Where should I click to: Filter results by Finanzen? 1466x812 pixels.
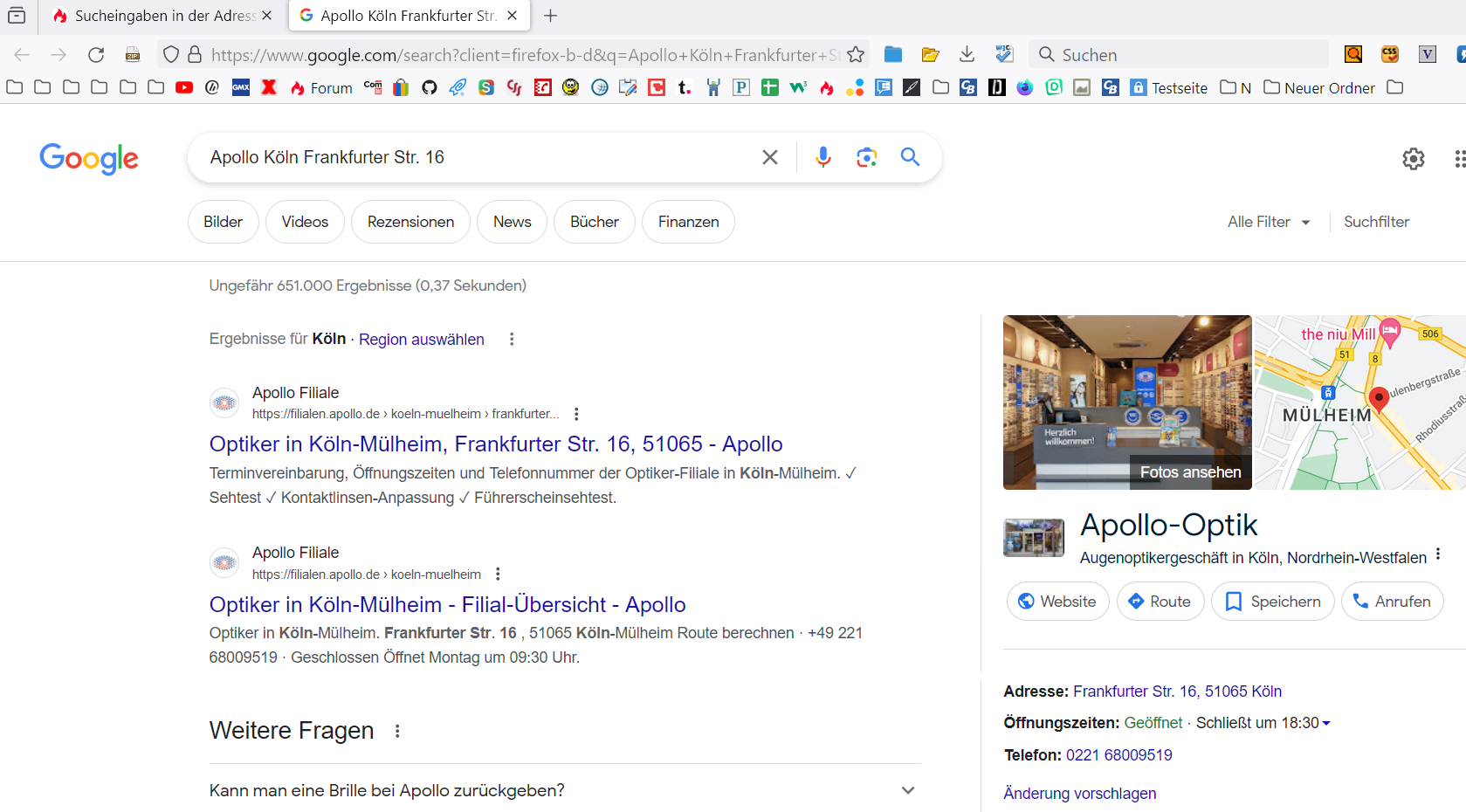pos(688,222)
